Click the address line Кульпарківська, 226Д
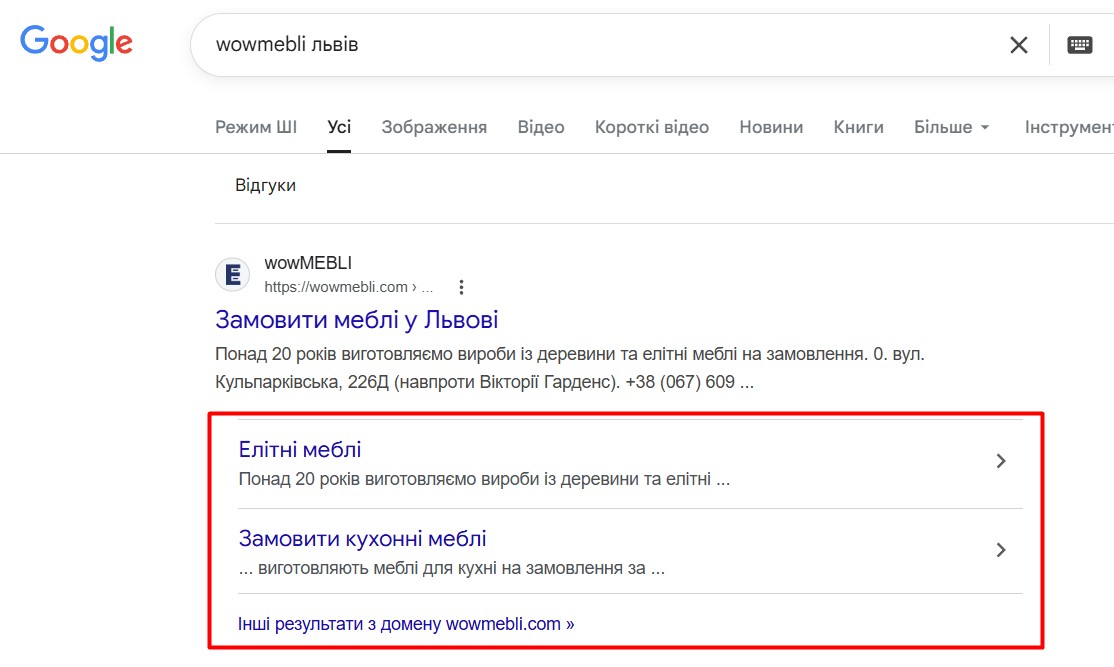1114x667 pixels. 485,382
